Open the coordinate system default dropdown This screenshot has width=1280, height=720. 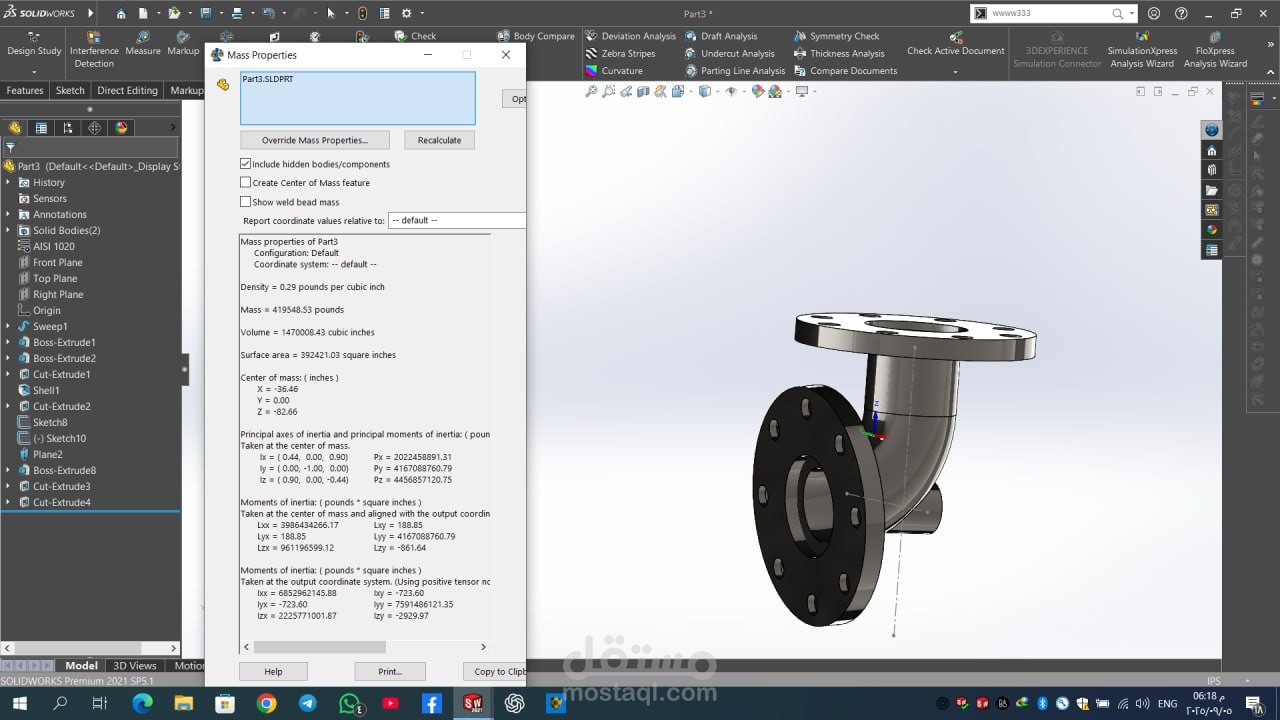(x=456, y=221)
